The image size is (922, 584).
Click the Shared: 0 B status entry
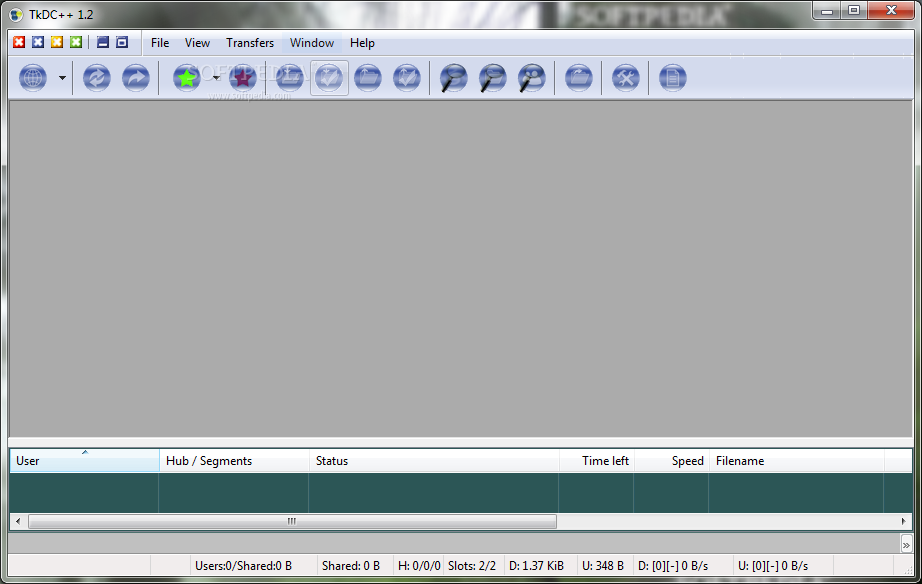point(350,566)
